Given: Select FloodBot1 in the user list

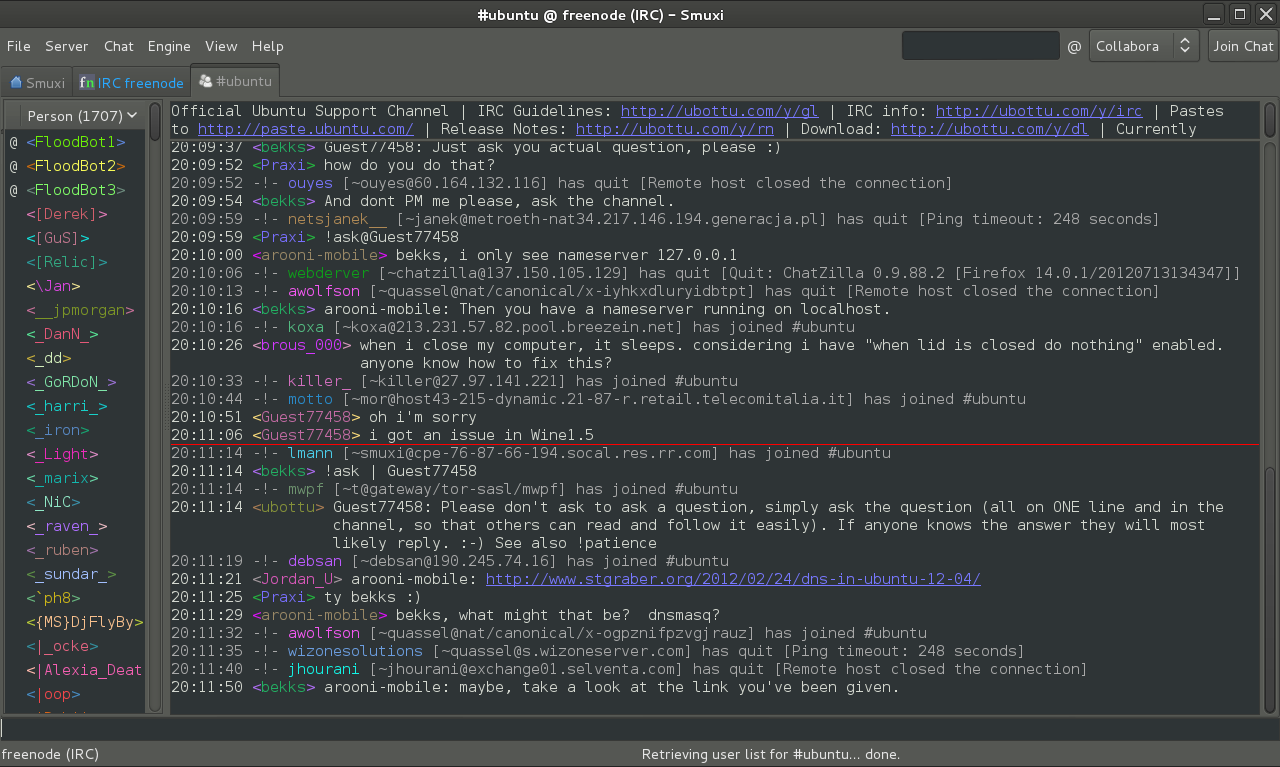Looking at the screenshot, I should pyautogui.click(x=76, y=142).
